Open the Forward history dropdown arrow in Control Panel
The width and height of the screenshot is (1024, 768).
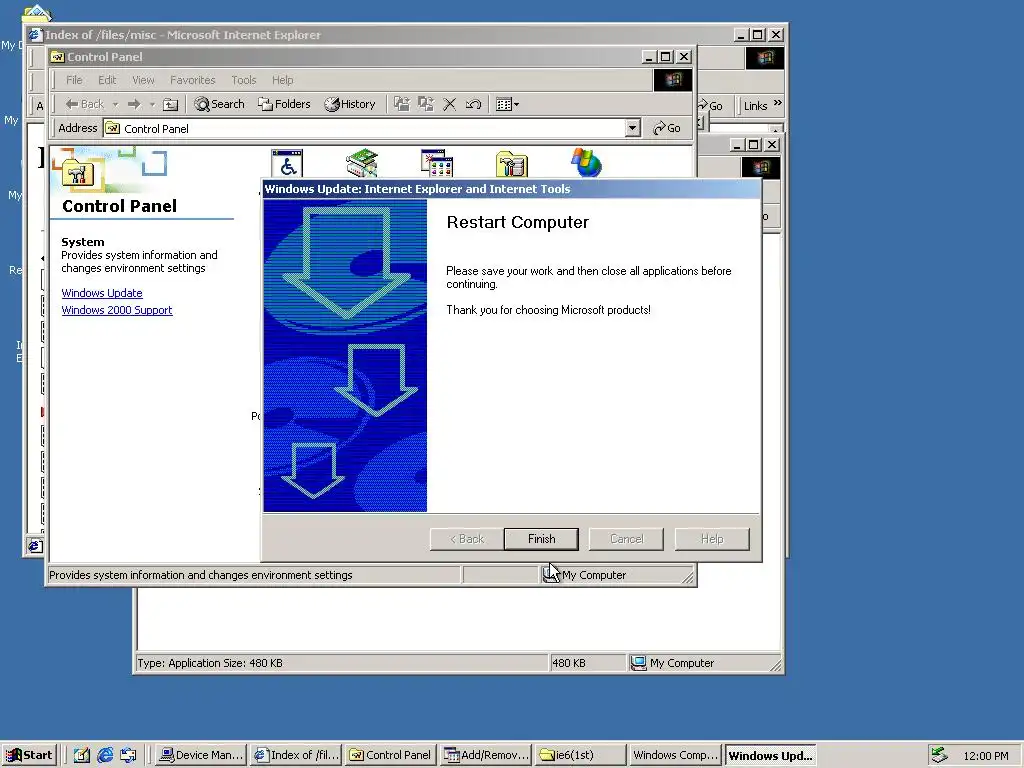[x=152, y=104]
